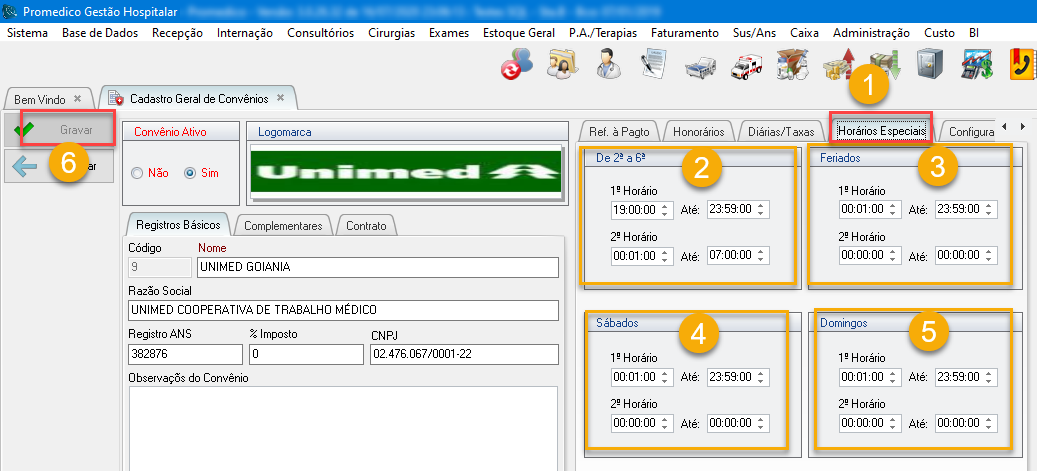
Task: Click the Unimed logo image
Action: click(x=404, y=171)
